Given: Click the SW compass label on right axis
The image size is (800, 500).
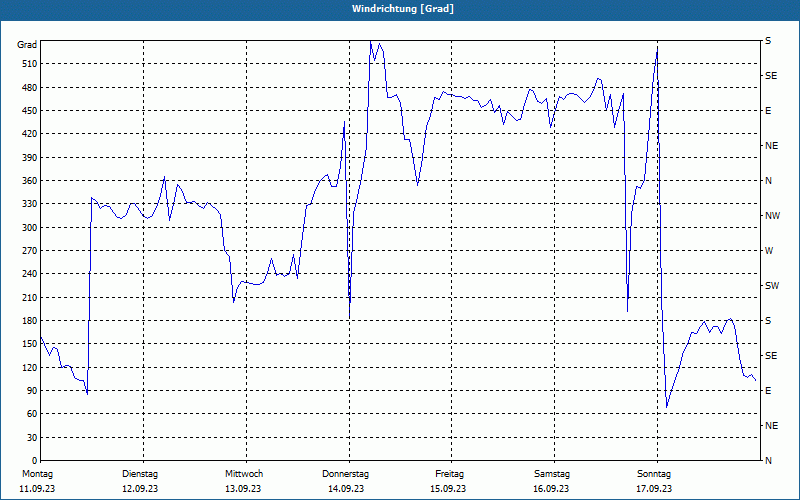Looking at the screenshot, I should pos(772,286).
